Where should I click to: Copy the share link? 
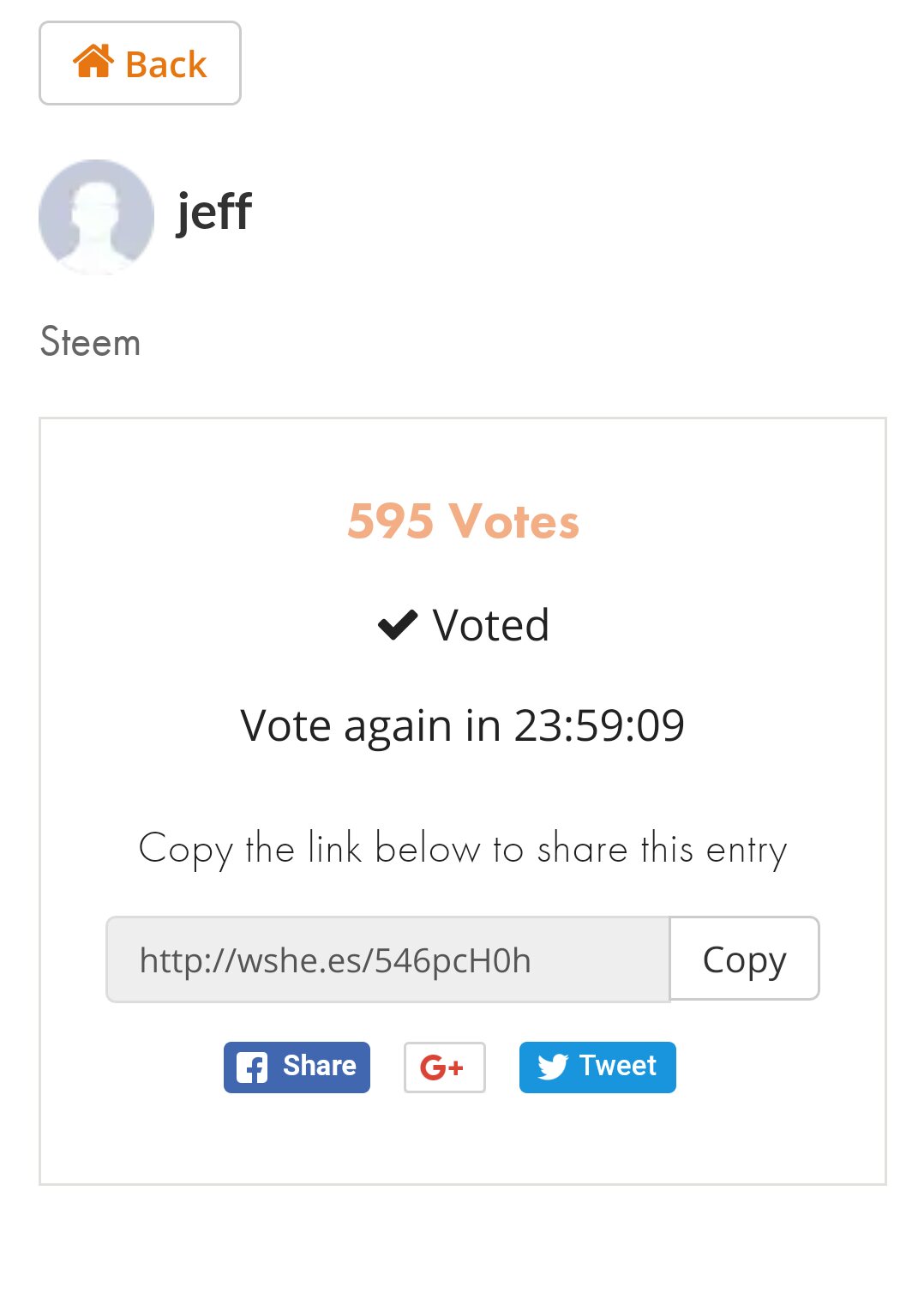(744, 959)
